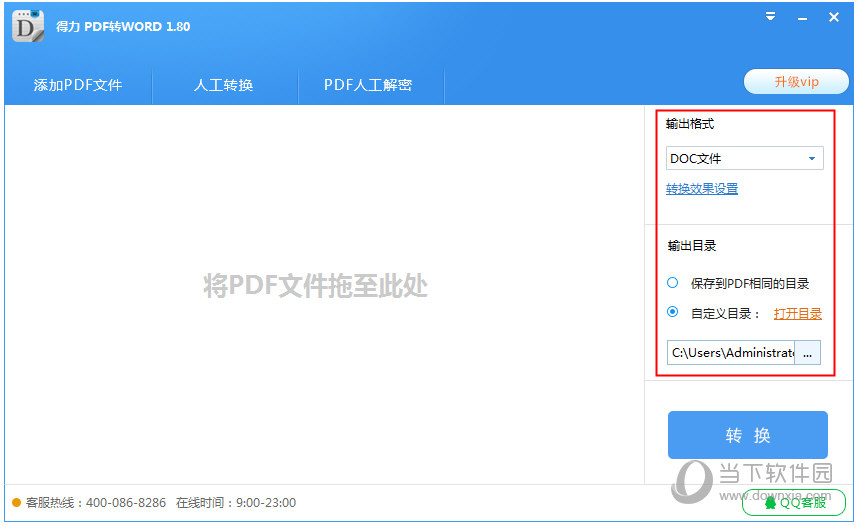The height and width of the screenshot is (525, 856).
Task: Open the 转换效果设置 link
Action: pyautogui.click(x=702, y=189)
